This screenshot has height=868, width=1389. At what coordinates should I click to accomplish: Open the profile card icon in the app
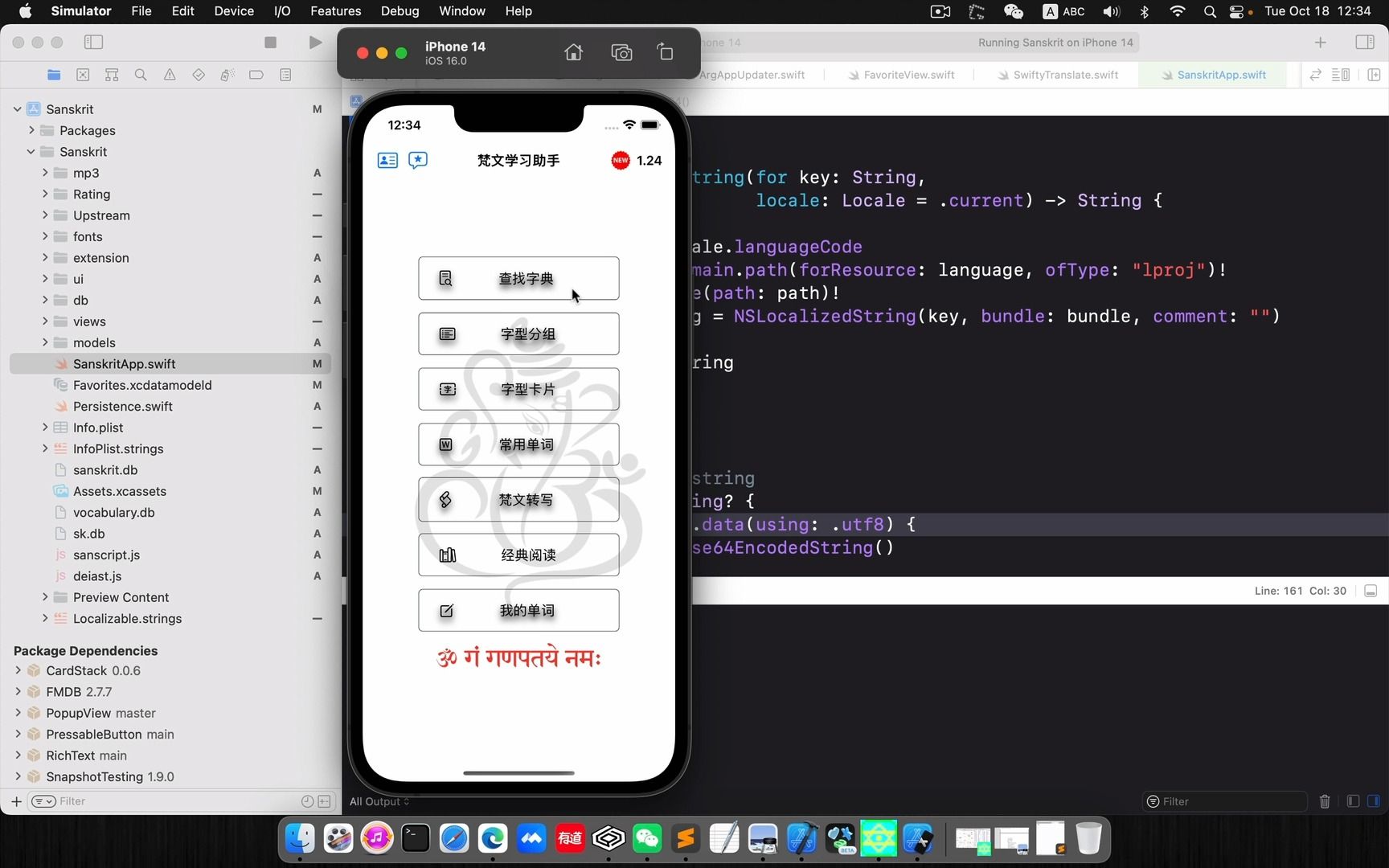click(387, 160)
